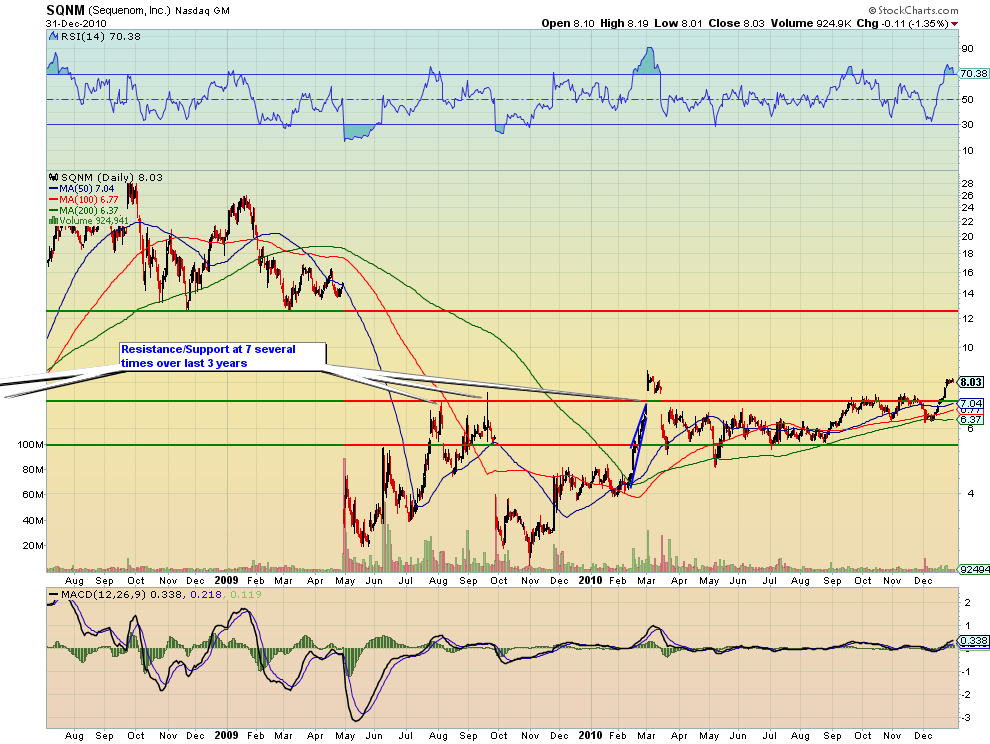Screen dimensions: 990x744
Task: Click the red down arrow beside Chg
Action: coord(955,24)
